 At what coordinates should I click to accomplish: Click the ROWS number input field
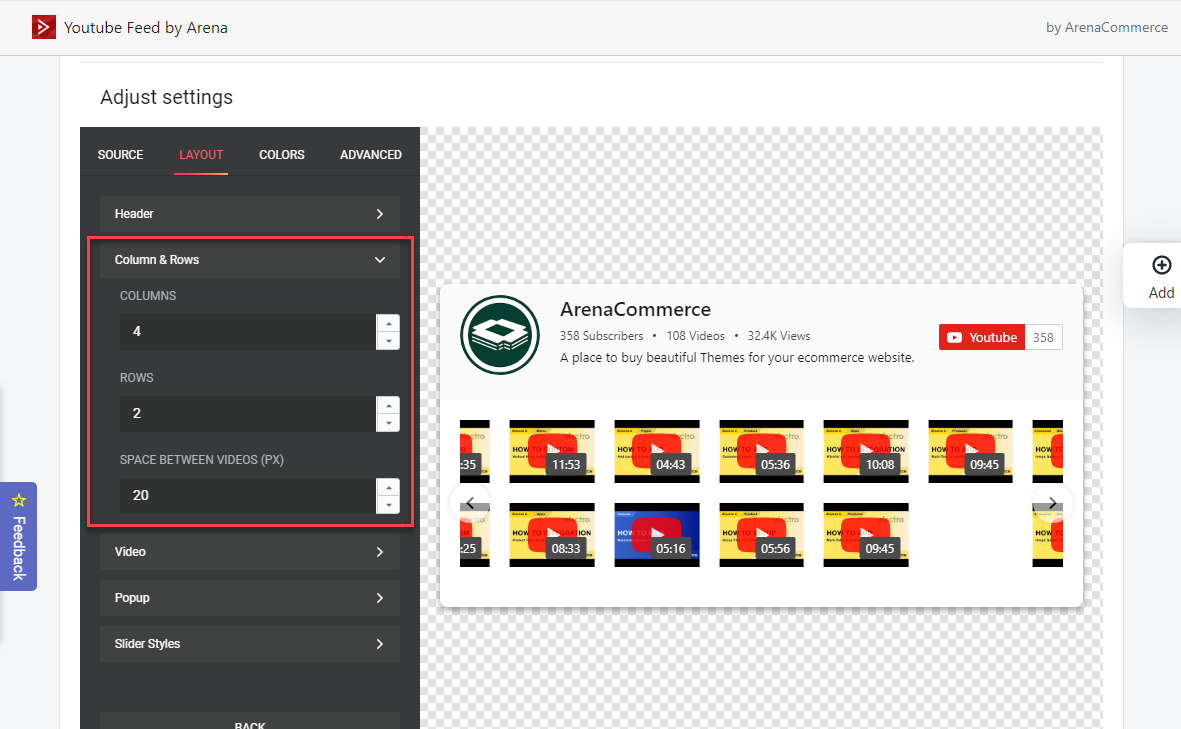point(247,413)
